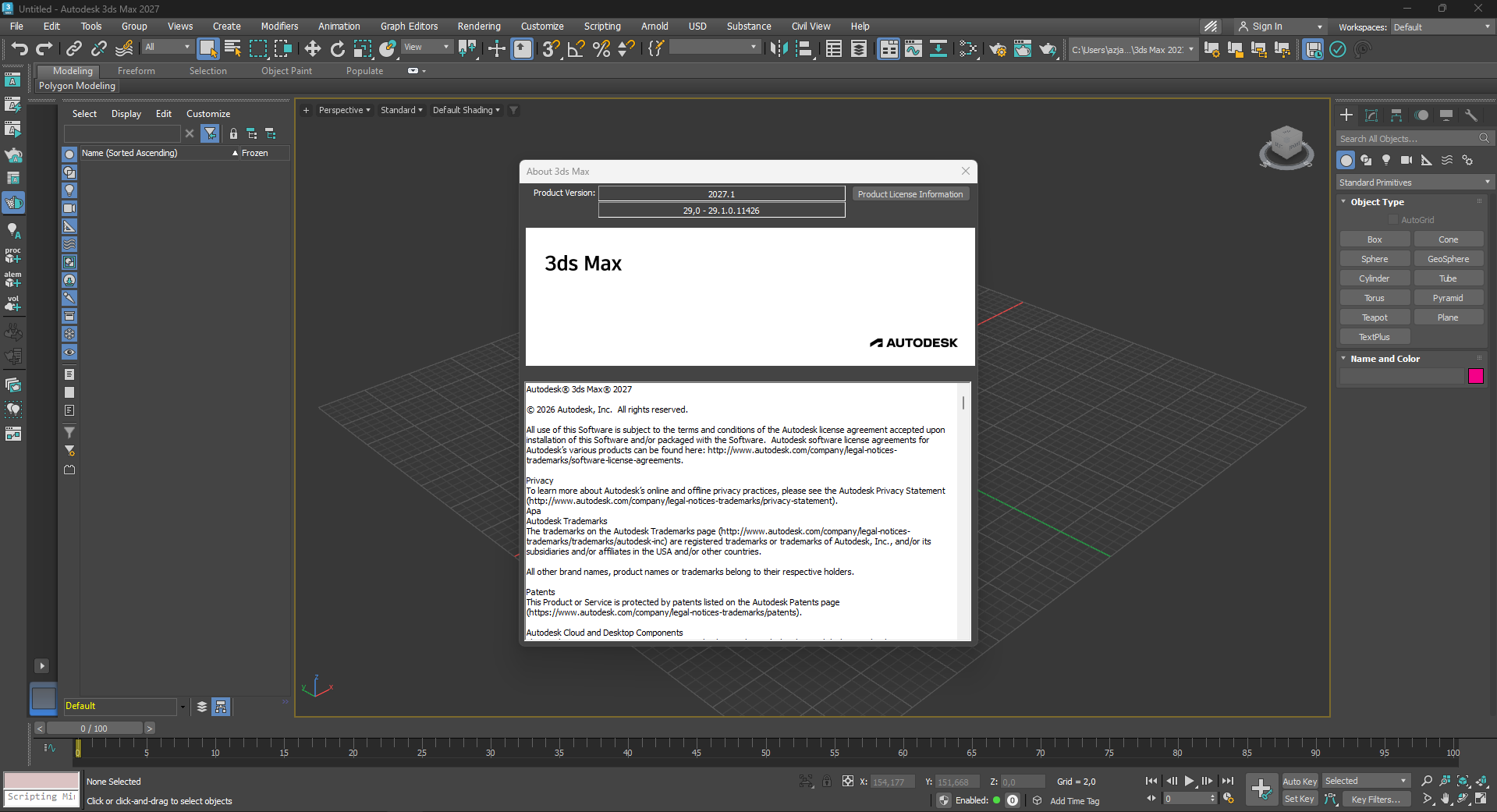The width and height of the screenshot is (1497, 812).
Task: Toggle the AutoGrid checkbox
Action: pyautogui.click(x=1393, y=220)
